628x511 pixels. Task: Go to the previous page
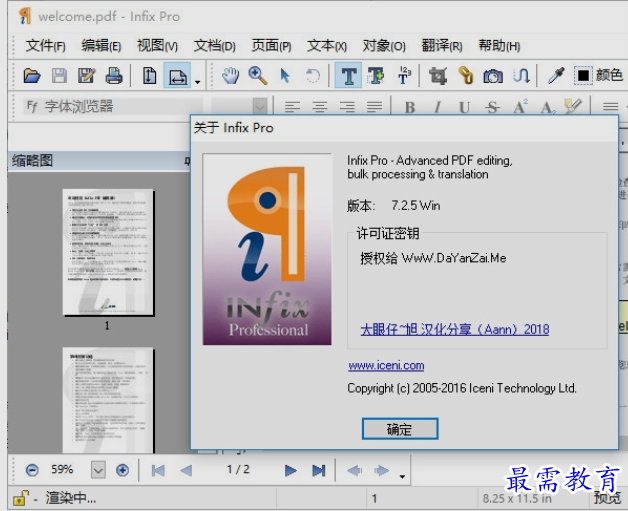pyautogui.click(x=186, y=470)
